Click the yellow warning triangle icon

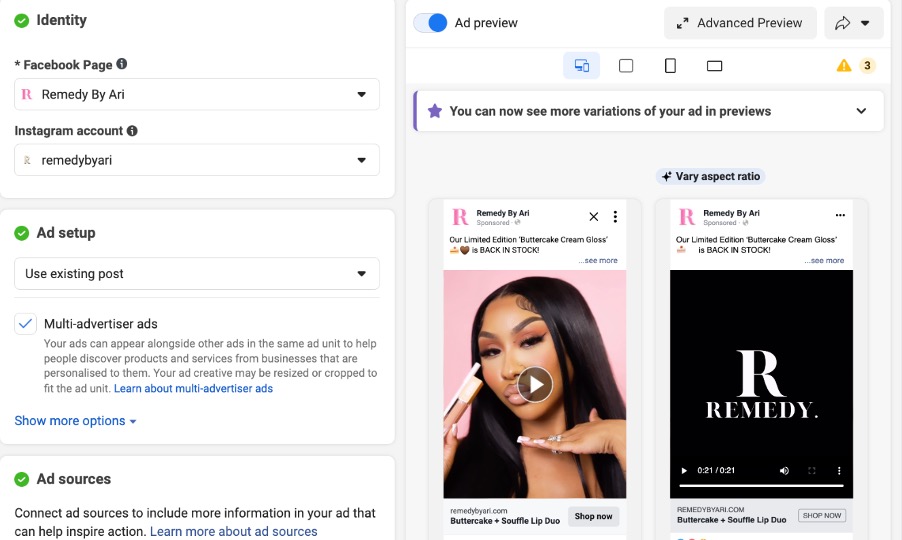coord(844,66)
